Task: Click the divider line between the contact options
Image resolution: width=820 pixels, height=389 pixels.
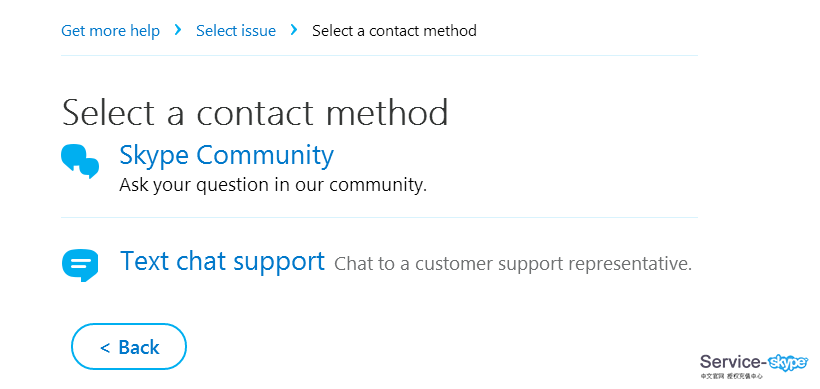Action: pos(379,218)
